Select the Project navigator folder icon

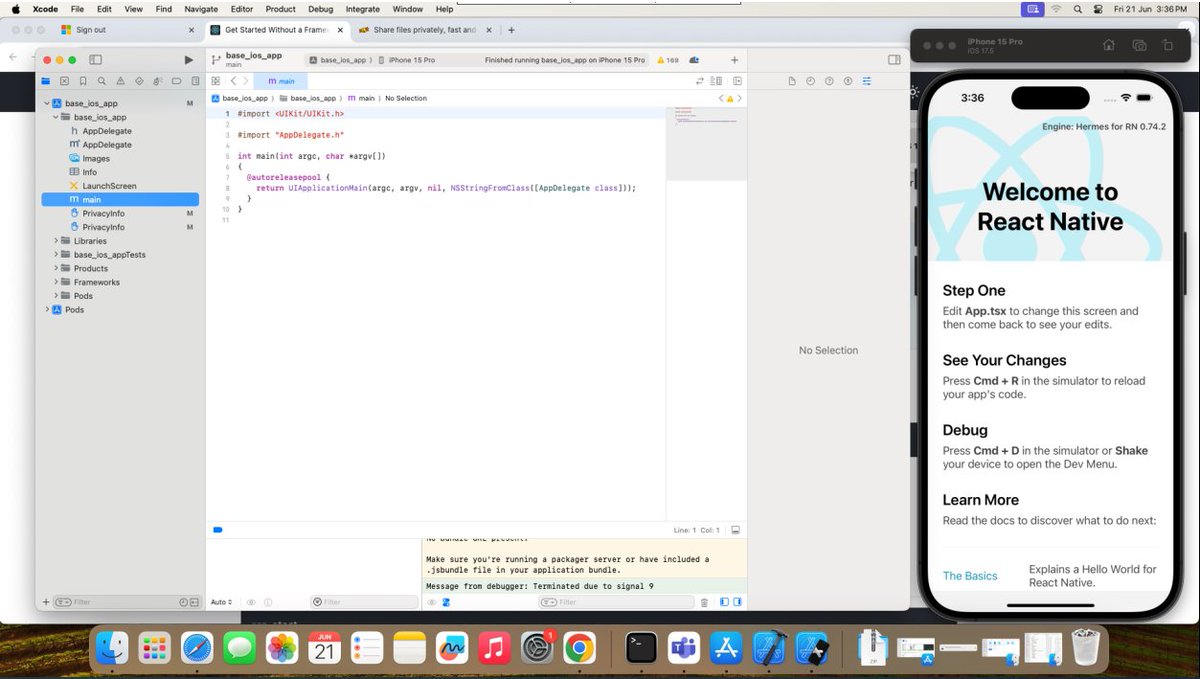(x=45, y=81)
